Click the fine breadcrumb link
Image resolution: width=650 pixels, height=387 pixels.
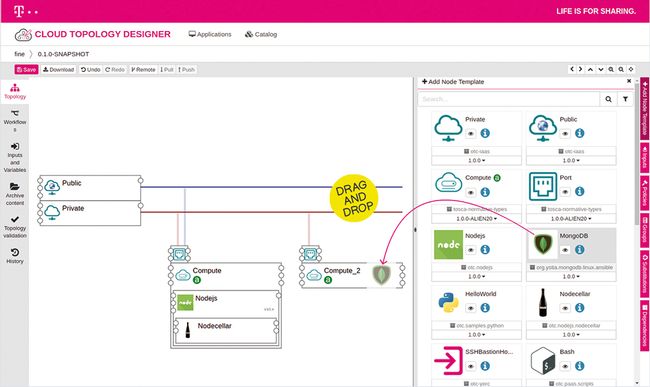pos(19,54)
